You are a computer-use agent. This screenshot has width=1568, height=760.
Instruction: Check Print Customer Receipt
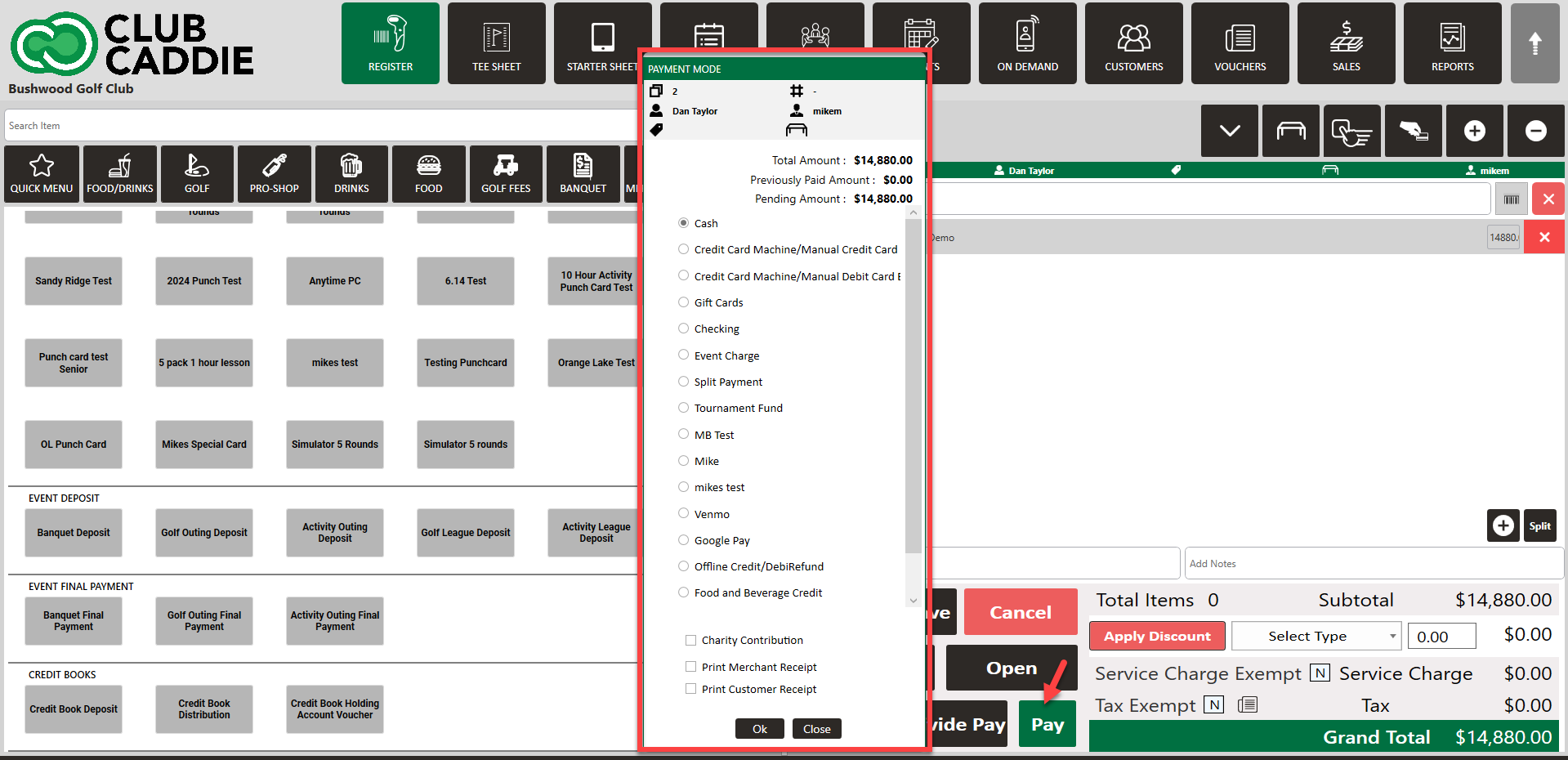pyautogui.click(x=691, y=689)
